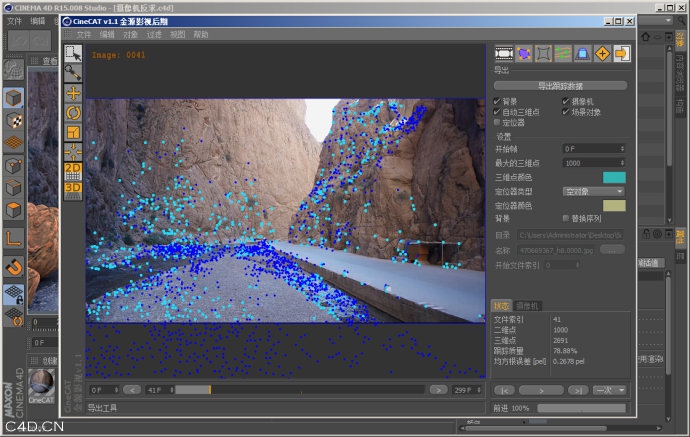The image size is (690, 437).
Task: Adjust the 41 F current frame stepper
Action: (x=172, y=390)
